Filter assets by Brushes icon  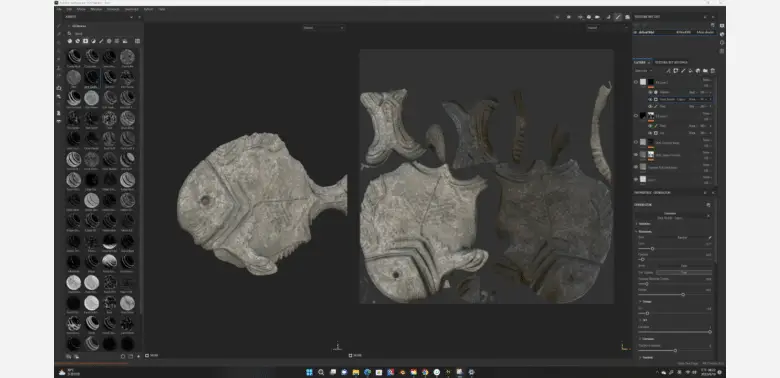coord(101,41)
